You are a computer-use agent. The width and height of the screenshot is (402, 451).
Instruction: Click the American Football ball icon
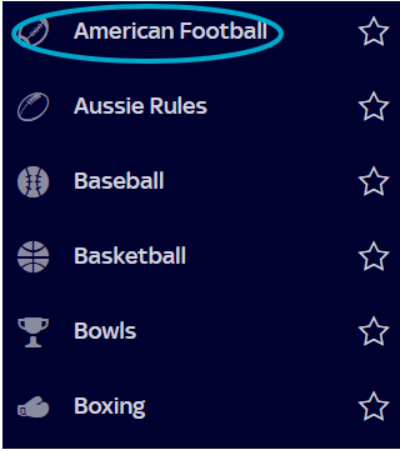coord(33,32)
